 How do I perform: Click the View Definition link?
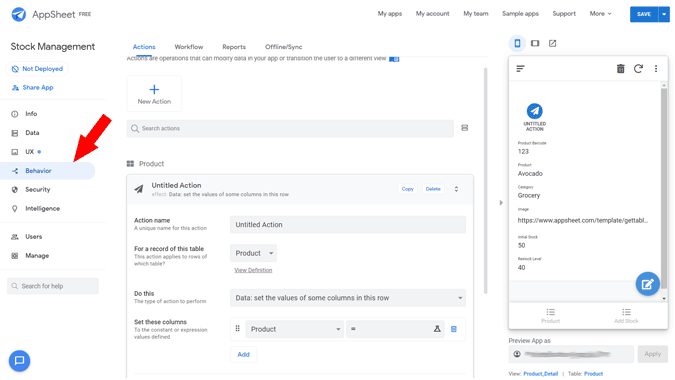[x=253, y=270]
